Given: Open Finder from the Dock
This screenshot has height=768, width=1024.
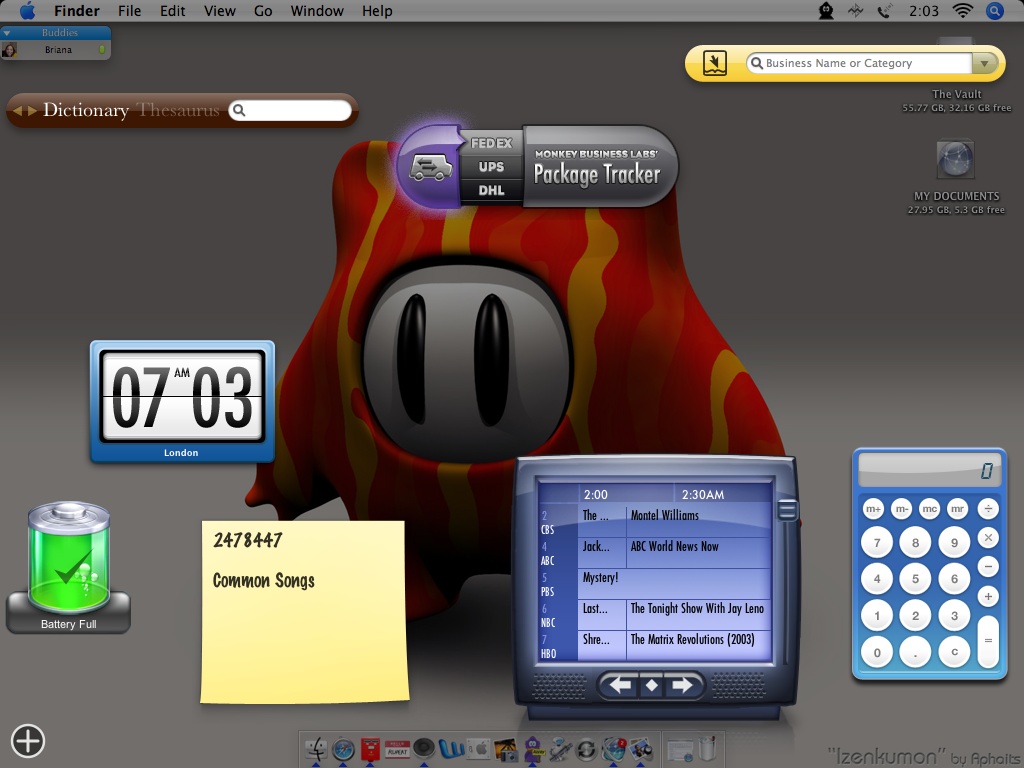Looking at the screenshot, I should point(317,749).
